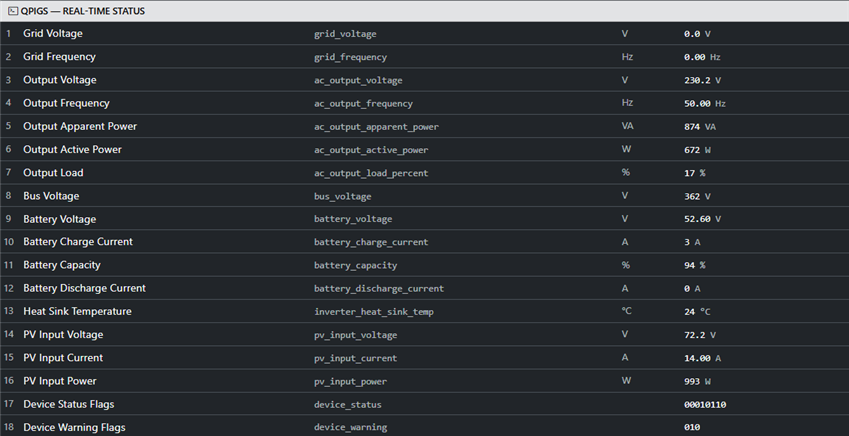This screenshot has height=436, width=849.
Task: Click the '230.2 V' output voltage value
Action: (702, 80)
